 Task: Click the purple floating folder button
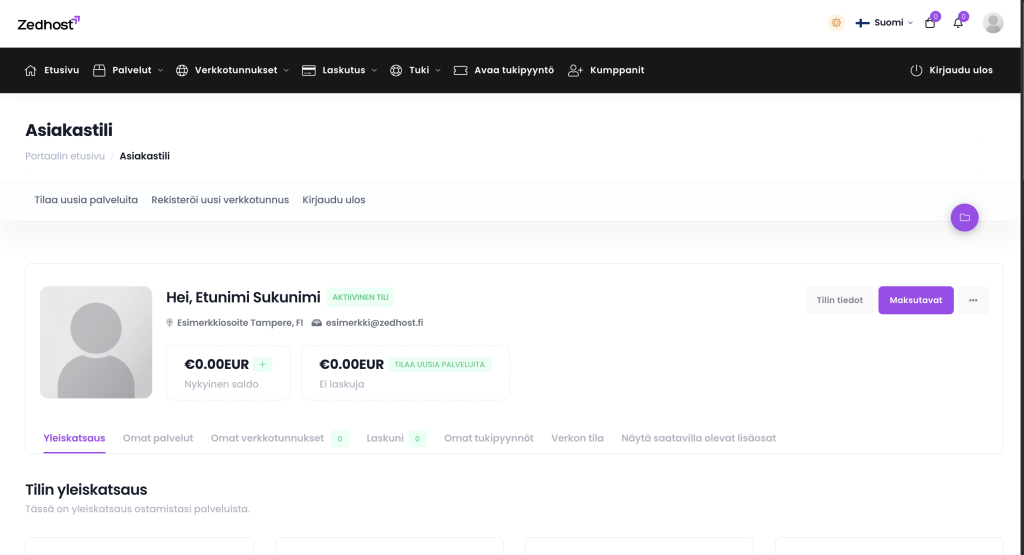(x=964, y=217)
